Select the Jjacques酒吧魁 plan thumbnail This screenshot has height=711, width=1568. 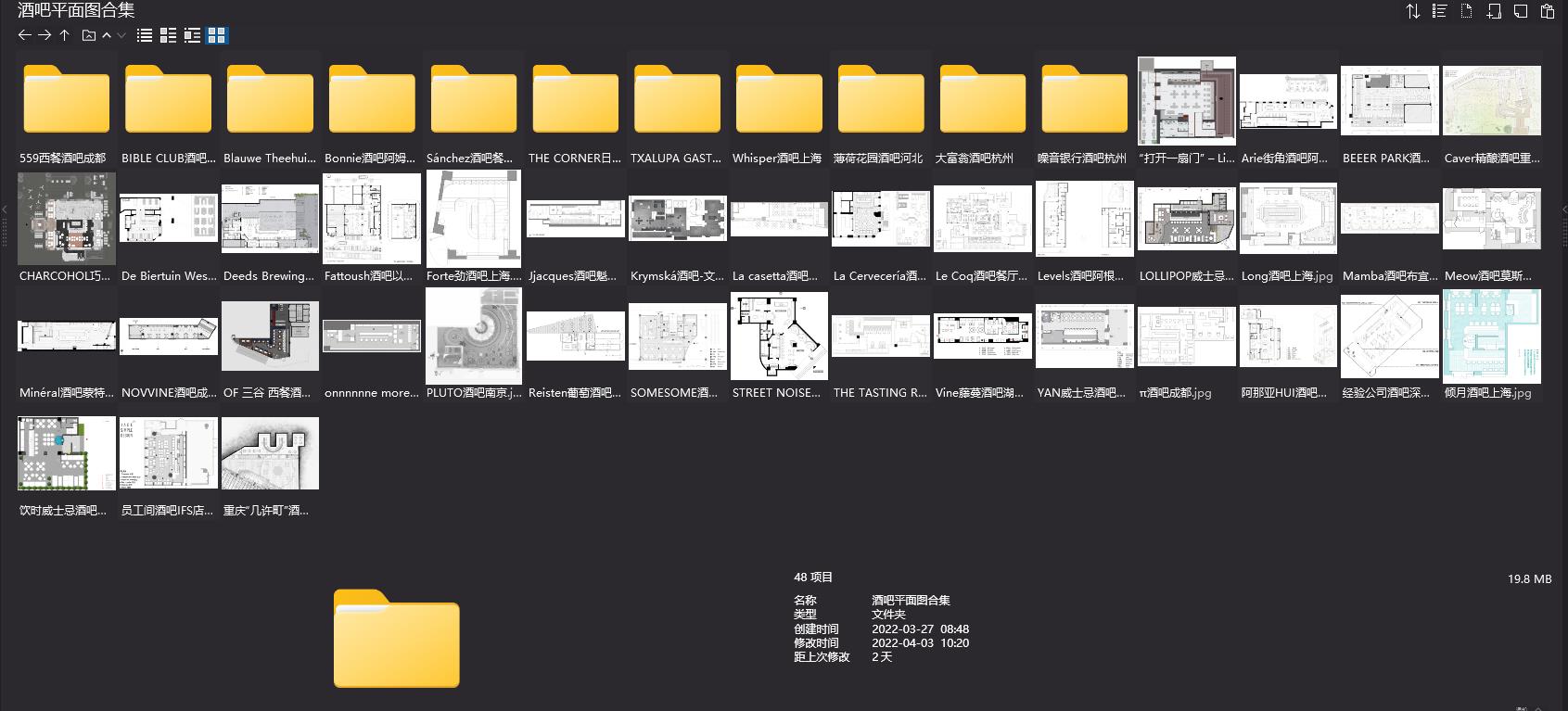[576, 219]
